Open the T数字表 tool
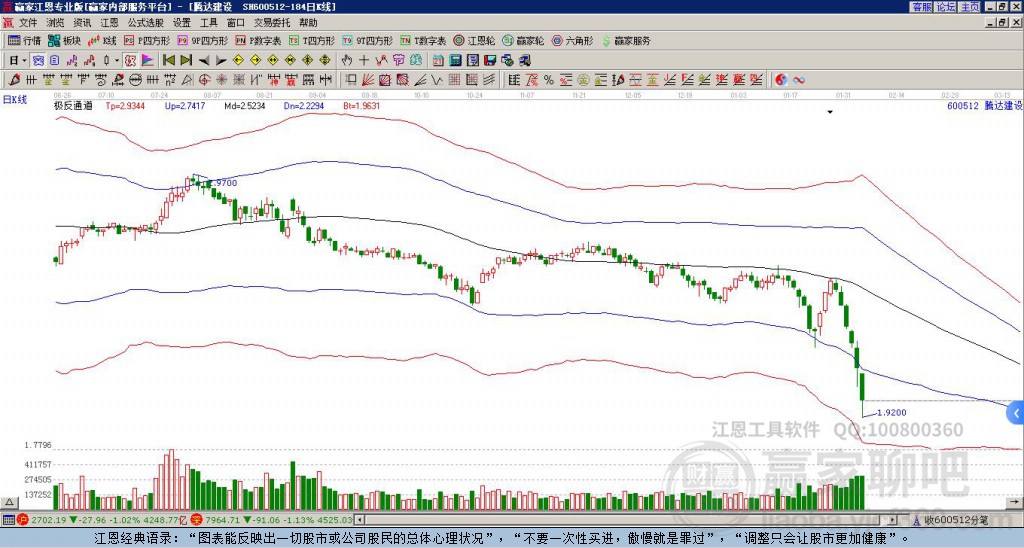Image resolution: width=1024 pixels, height=548 pixels. (423, 40)
